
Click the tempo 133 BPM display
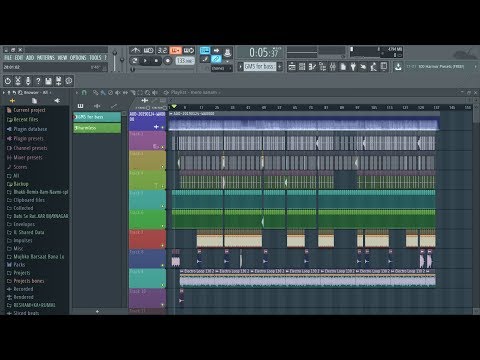185,61
